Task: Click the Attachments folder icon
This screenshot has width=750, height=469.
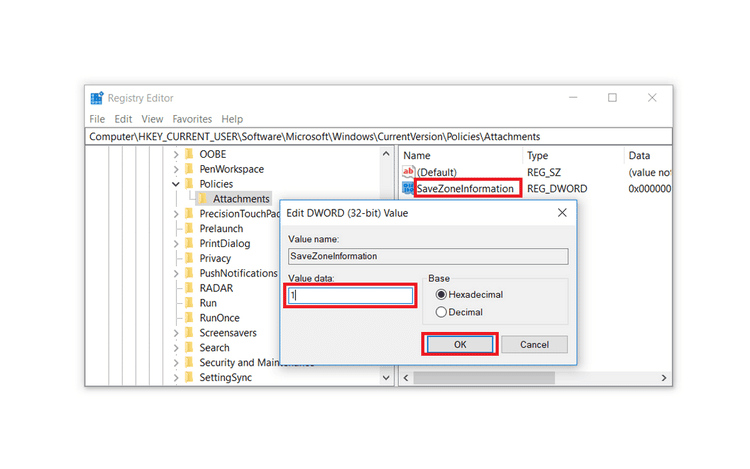Action: pyautogui.click(x=203, y=198)
